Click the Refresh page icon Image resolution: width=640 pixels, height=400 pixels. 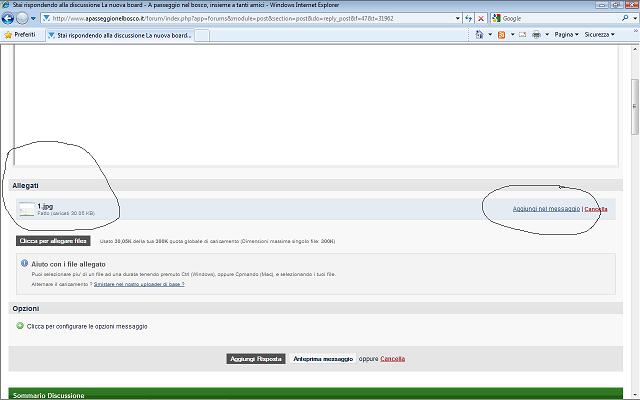click(469, 18)
